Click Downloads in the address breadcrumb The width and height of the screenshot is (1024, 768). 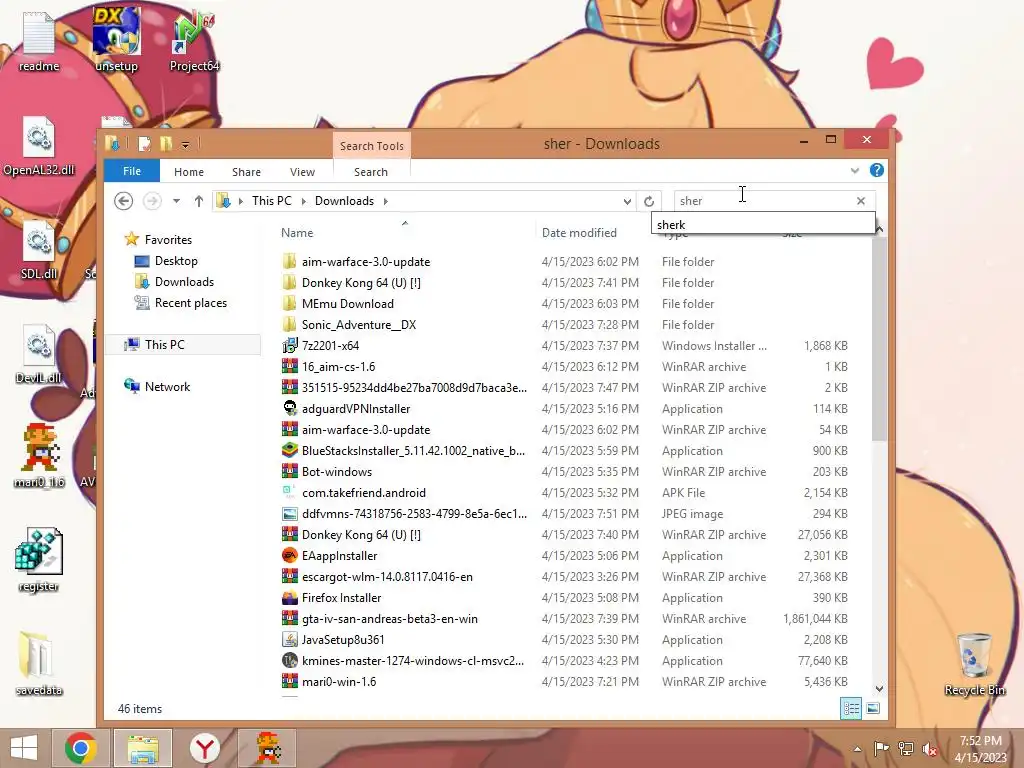344,201
